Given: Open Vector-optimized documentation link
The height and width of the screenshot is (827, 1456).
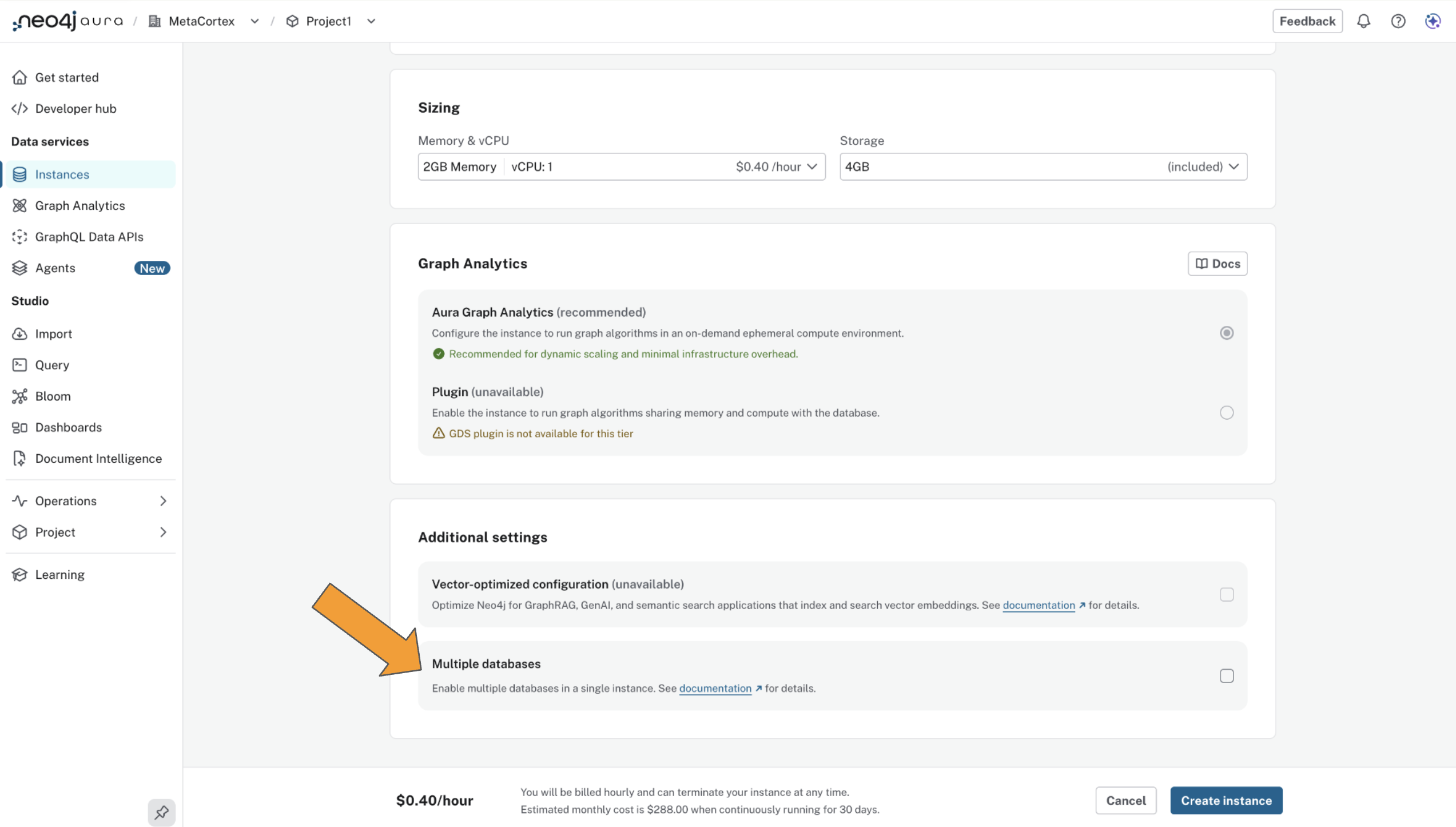Looking at the screenshot, I should click(x=1039, y=605).
